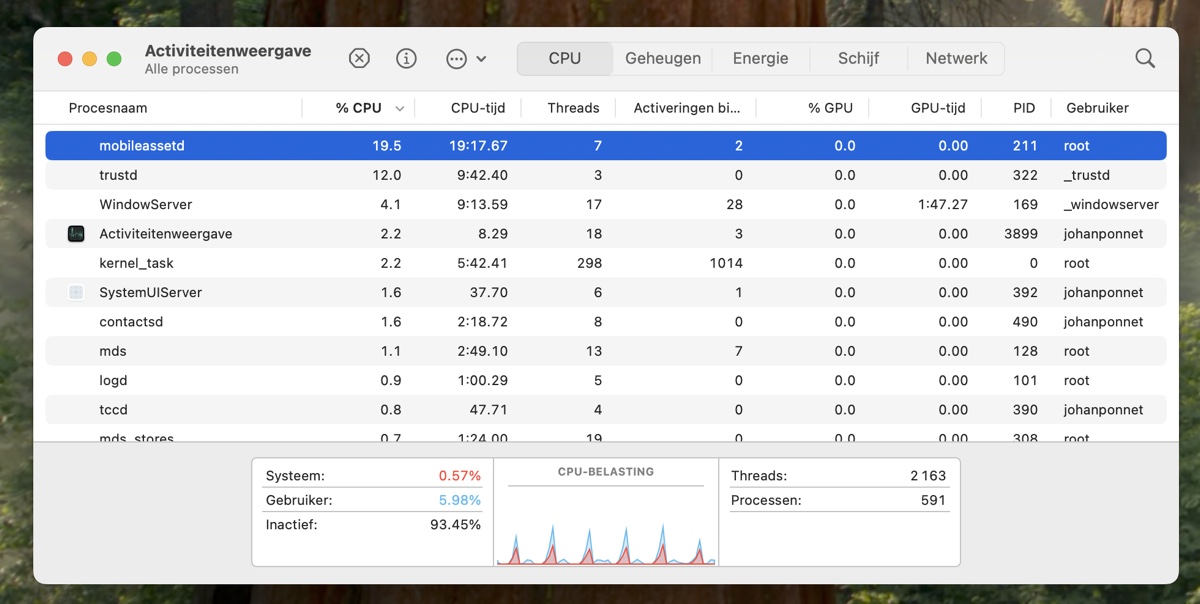Open the Schijf tab

coord(858,58)
